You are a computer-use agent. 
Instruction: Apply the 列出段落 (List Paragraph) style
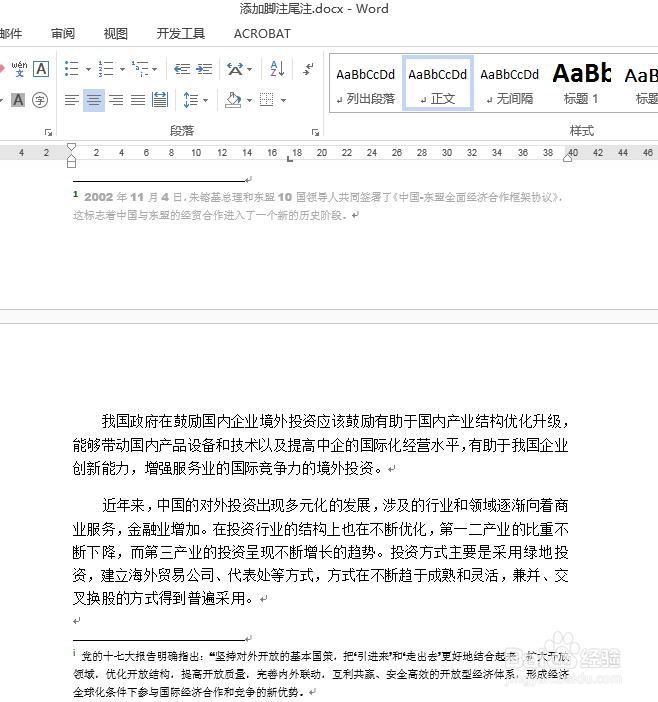pos(366,84)
